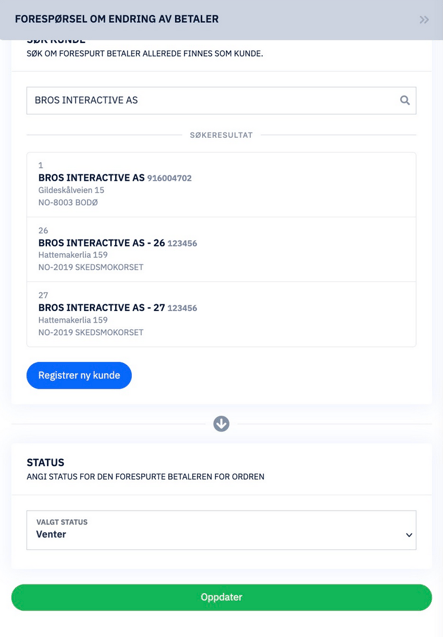Click the Søkeresultat divider label
Screen dimensions: 443x637
pyautogui.click(x=221, y=135)
